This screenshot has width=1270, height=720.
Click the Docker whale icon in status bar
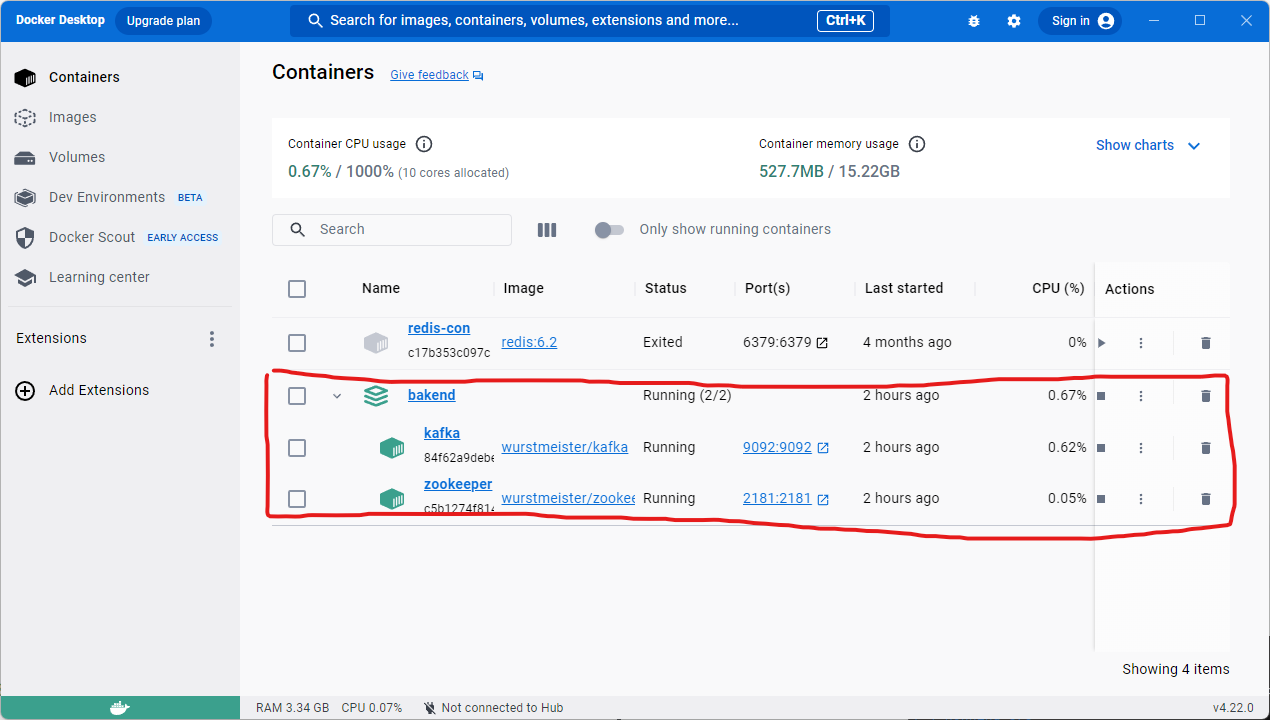(x=119, y=708)
